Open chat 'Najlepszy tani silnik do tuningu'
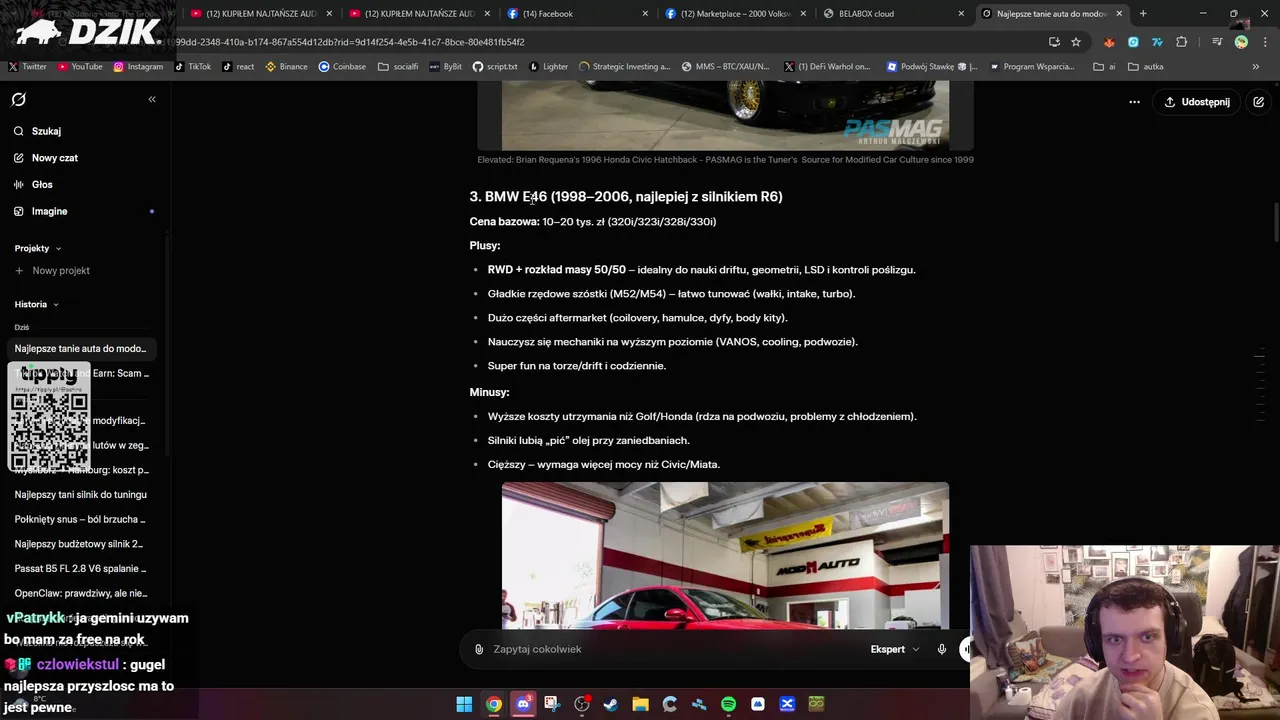The width and height of the screenshot is (1280, 720). (80, 495)
